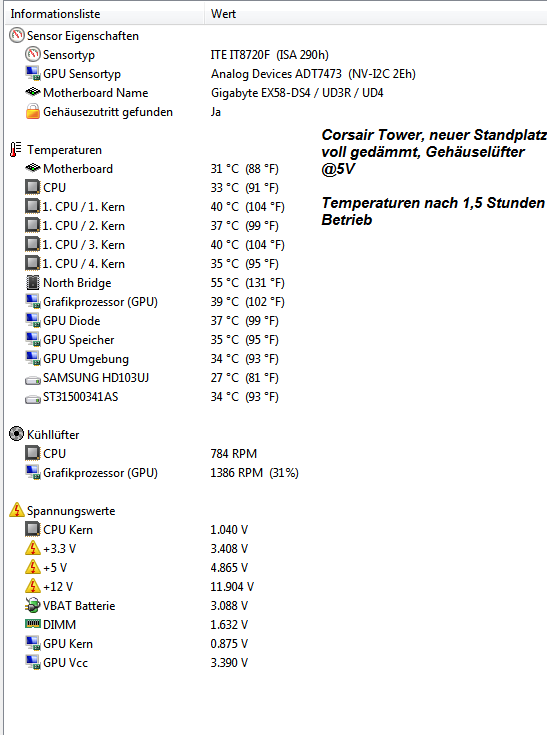Click the CPU Kern voltage icon
The image size is (547, 735).
click(33, 529)
